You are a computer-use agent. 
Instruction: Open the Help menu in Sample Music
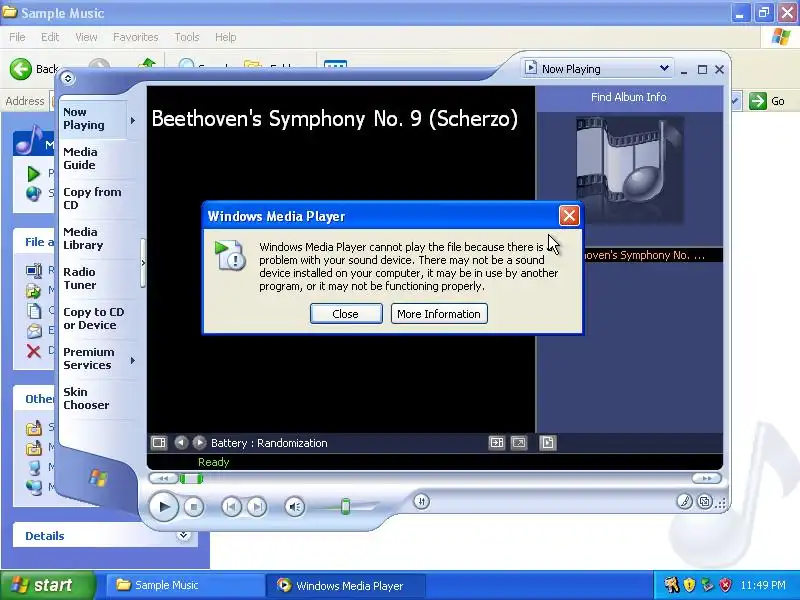(x=226, y=37)
